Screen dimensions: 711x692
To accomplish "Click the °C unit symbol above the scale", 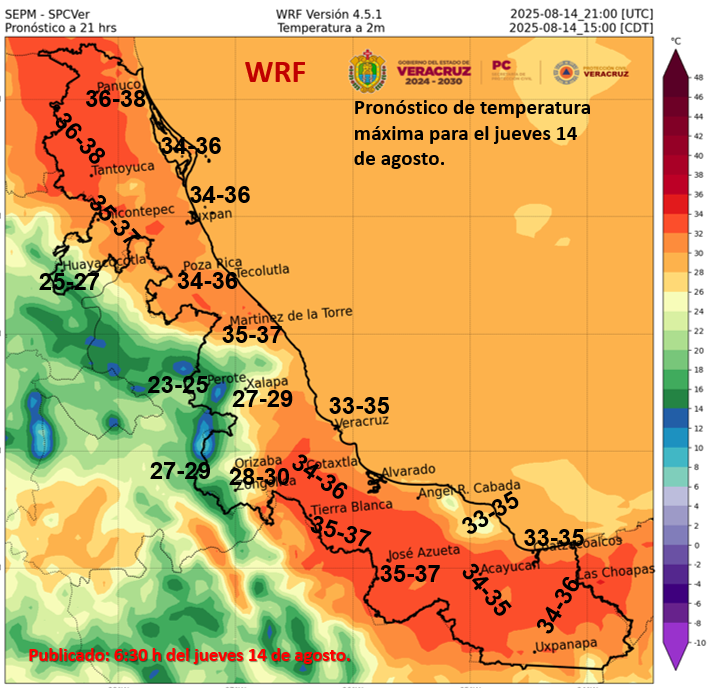I will pos(676,41).
